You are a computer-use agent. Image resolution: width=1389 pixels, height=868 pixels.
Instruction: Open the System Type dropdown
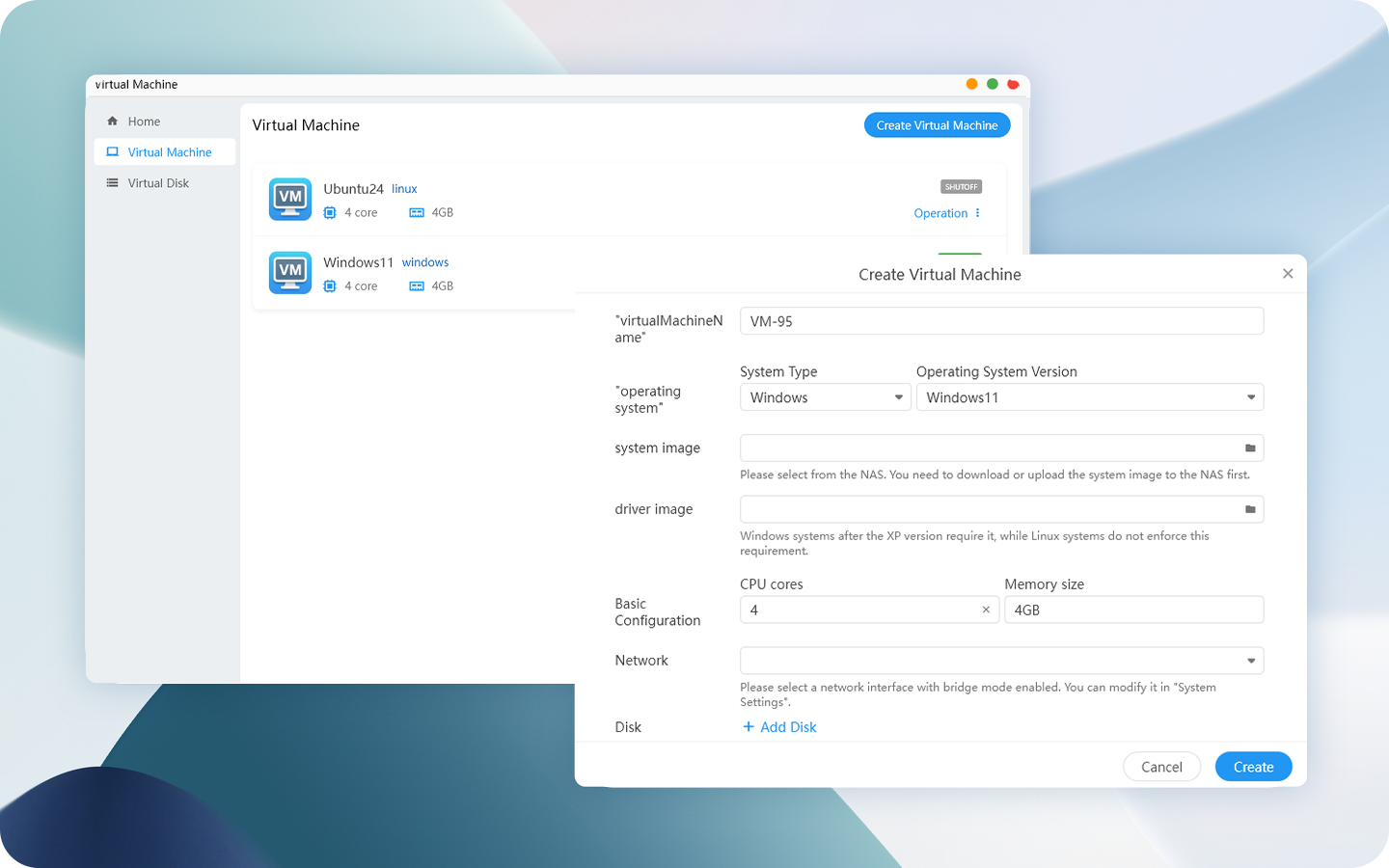click(825, 397)
